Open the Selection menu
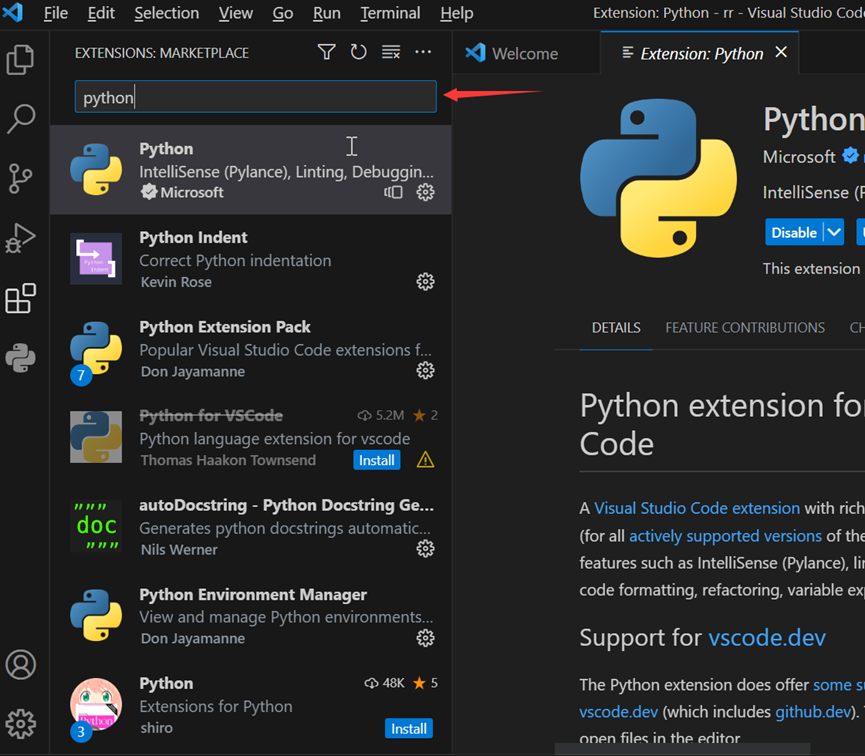 [x=167, y=13]
